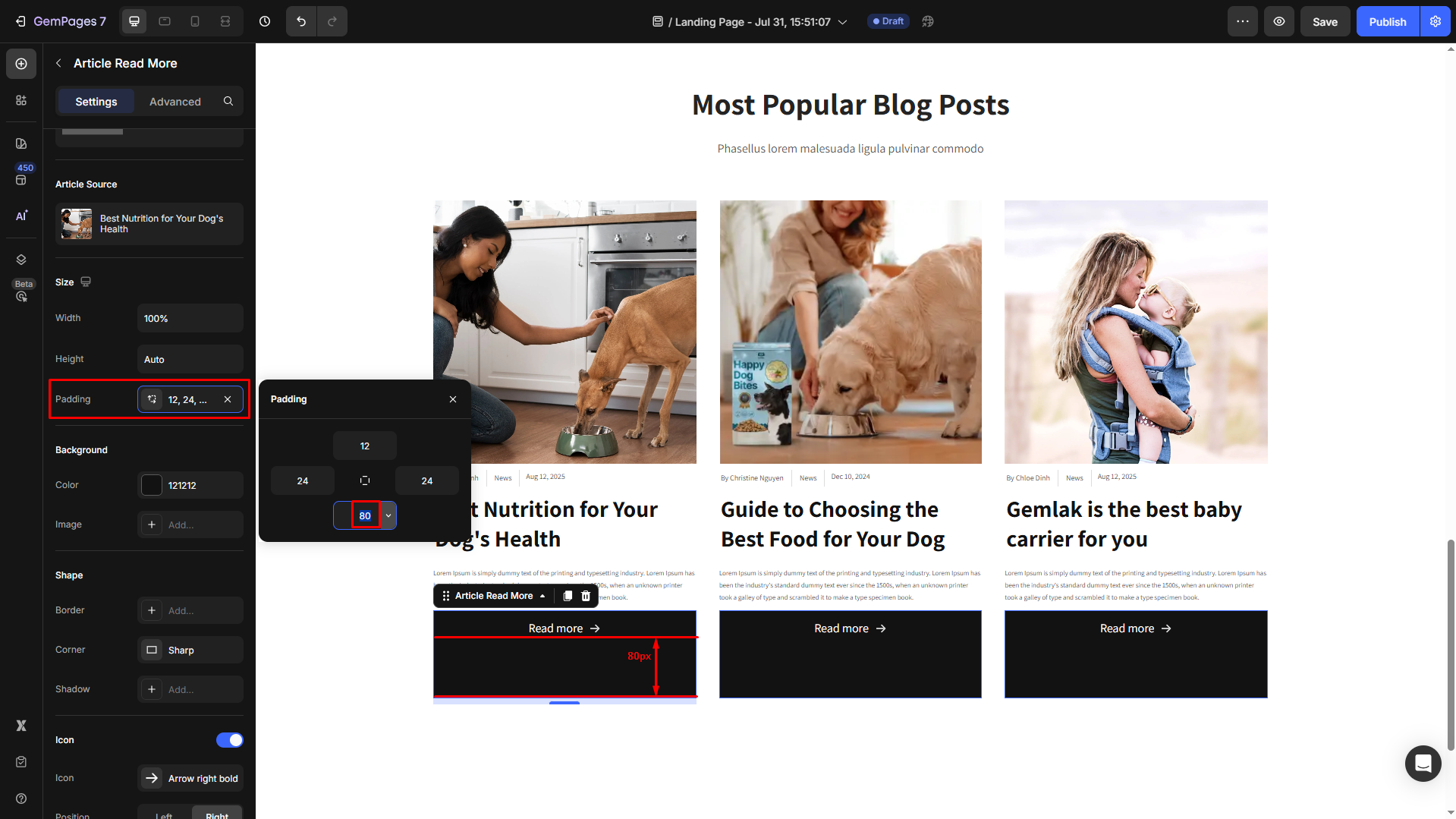Add a background Image

pyautogui.click(x=190, y=524)
